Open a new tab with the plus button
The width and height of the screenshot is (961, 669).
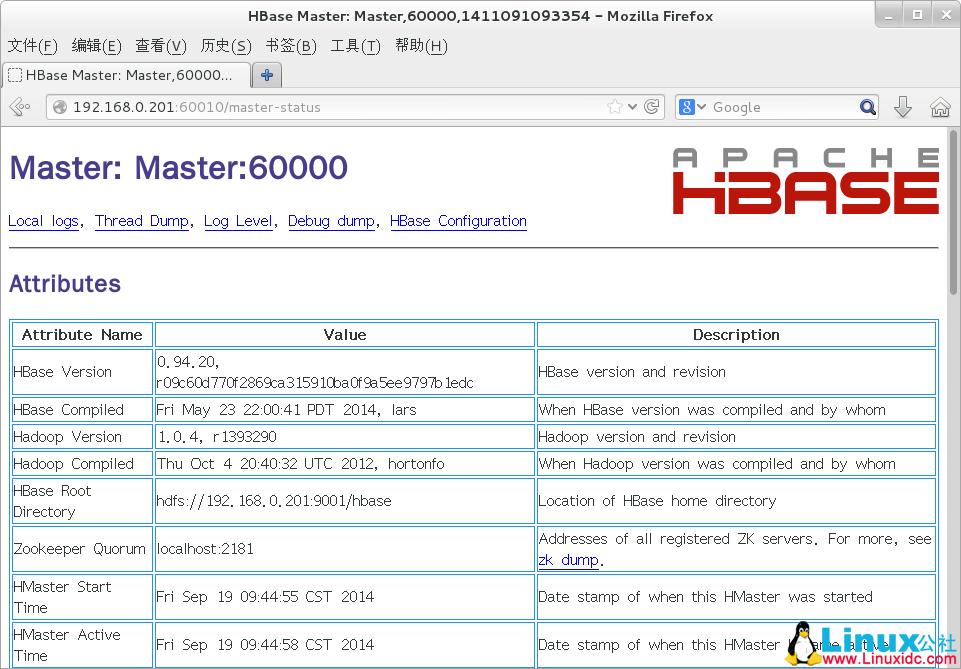pyautogui.click(x=266, y=74)
